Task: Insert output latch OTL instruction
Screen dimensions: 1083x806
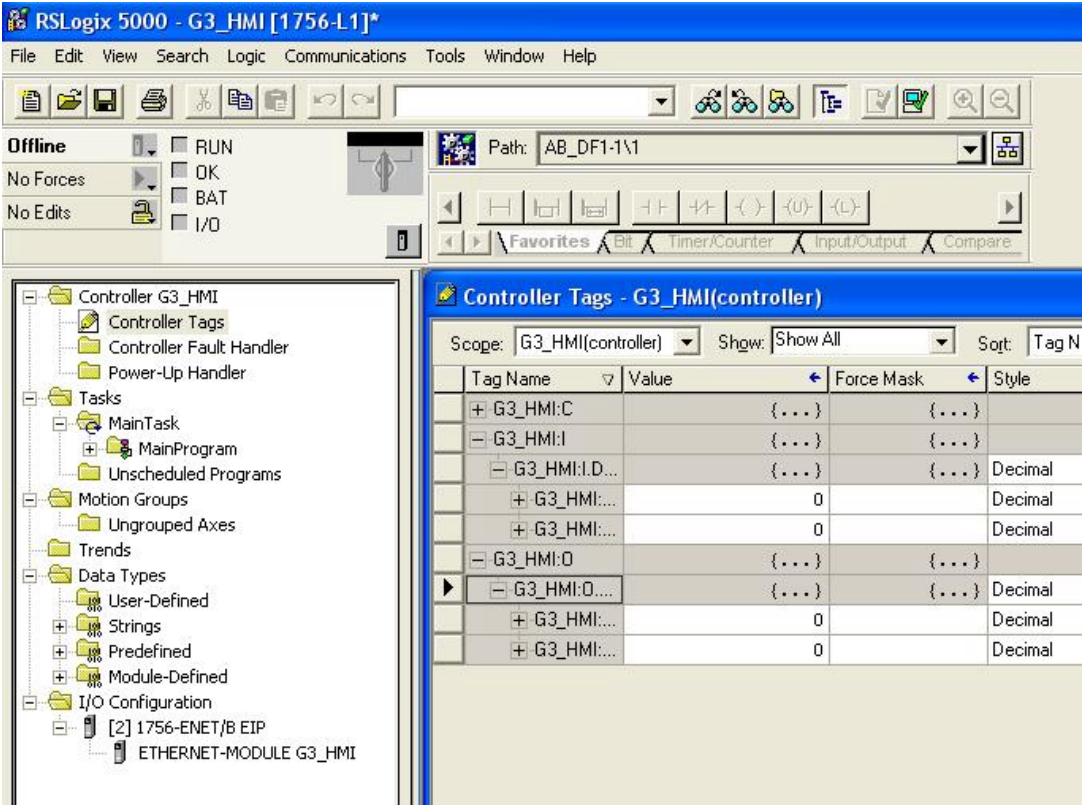Action: click(844, 207)
